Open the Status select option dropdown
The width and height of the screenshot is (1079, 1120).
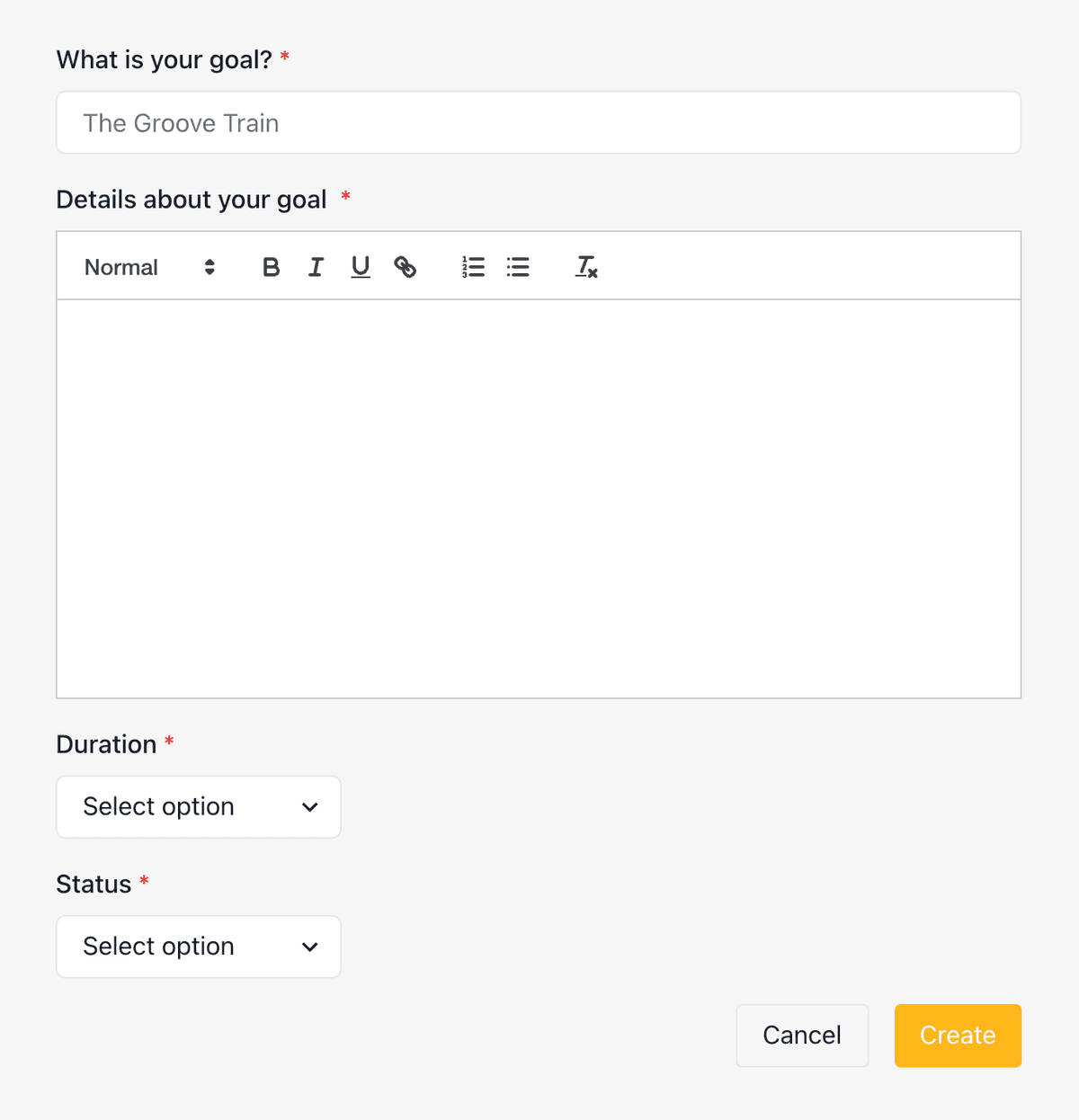click(x=198, y=947)
